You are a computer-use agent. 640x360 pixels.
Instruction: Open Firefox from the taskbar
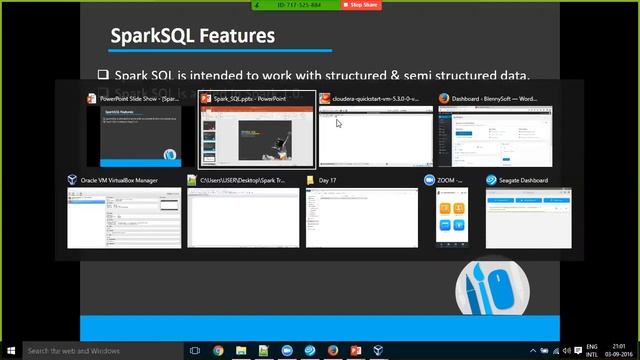tap(333, 351)
